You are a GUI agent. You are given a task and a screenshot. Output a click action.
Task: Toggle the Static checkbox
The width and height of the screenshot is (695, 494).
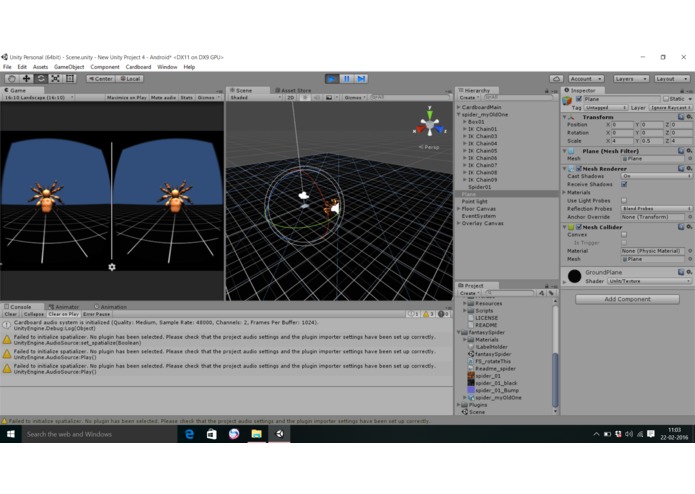tap(666, 99)
